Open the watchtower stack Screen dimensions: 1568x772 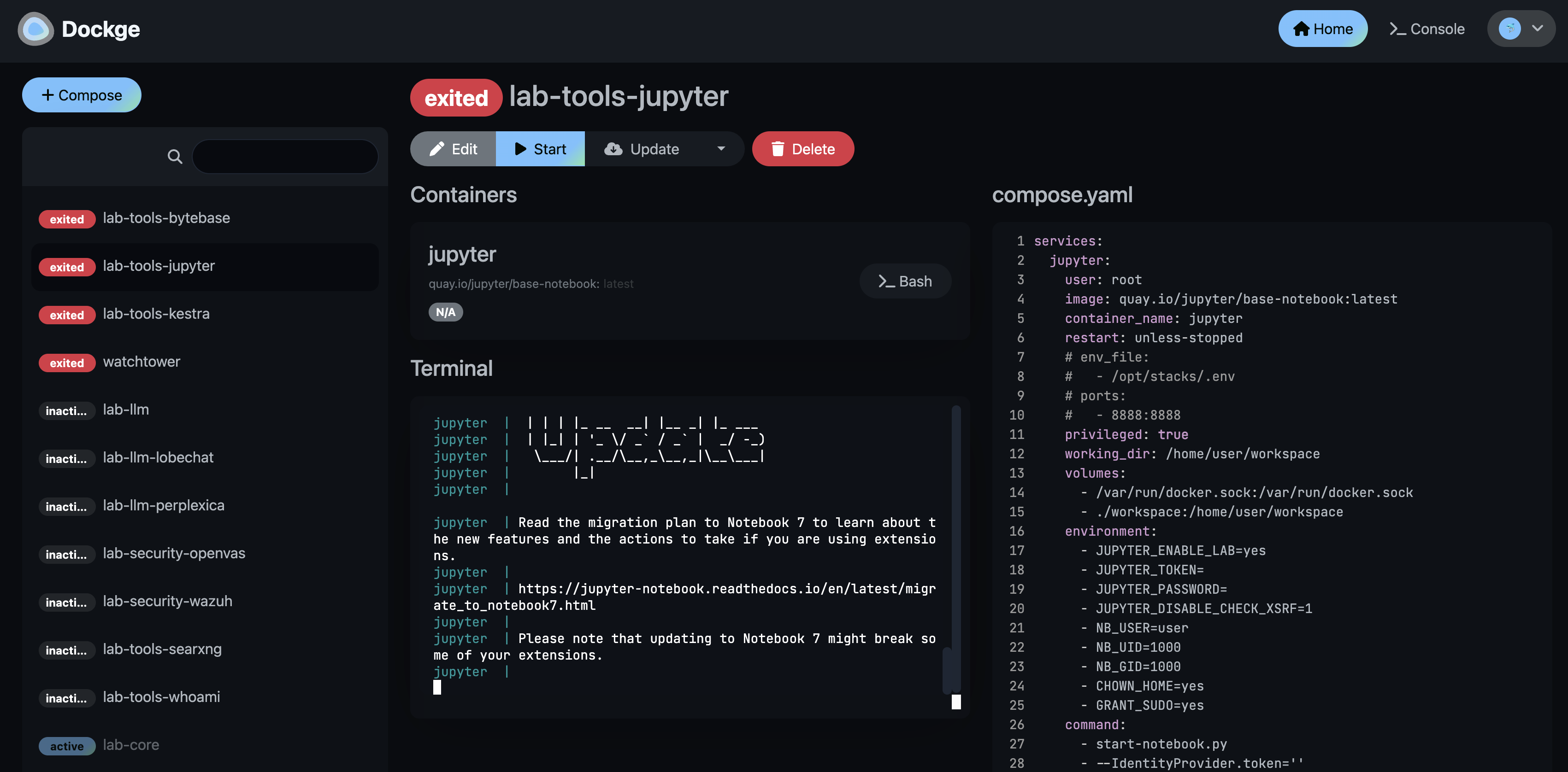pyautogui.click(x=205, y=362)
